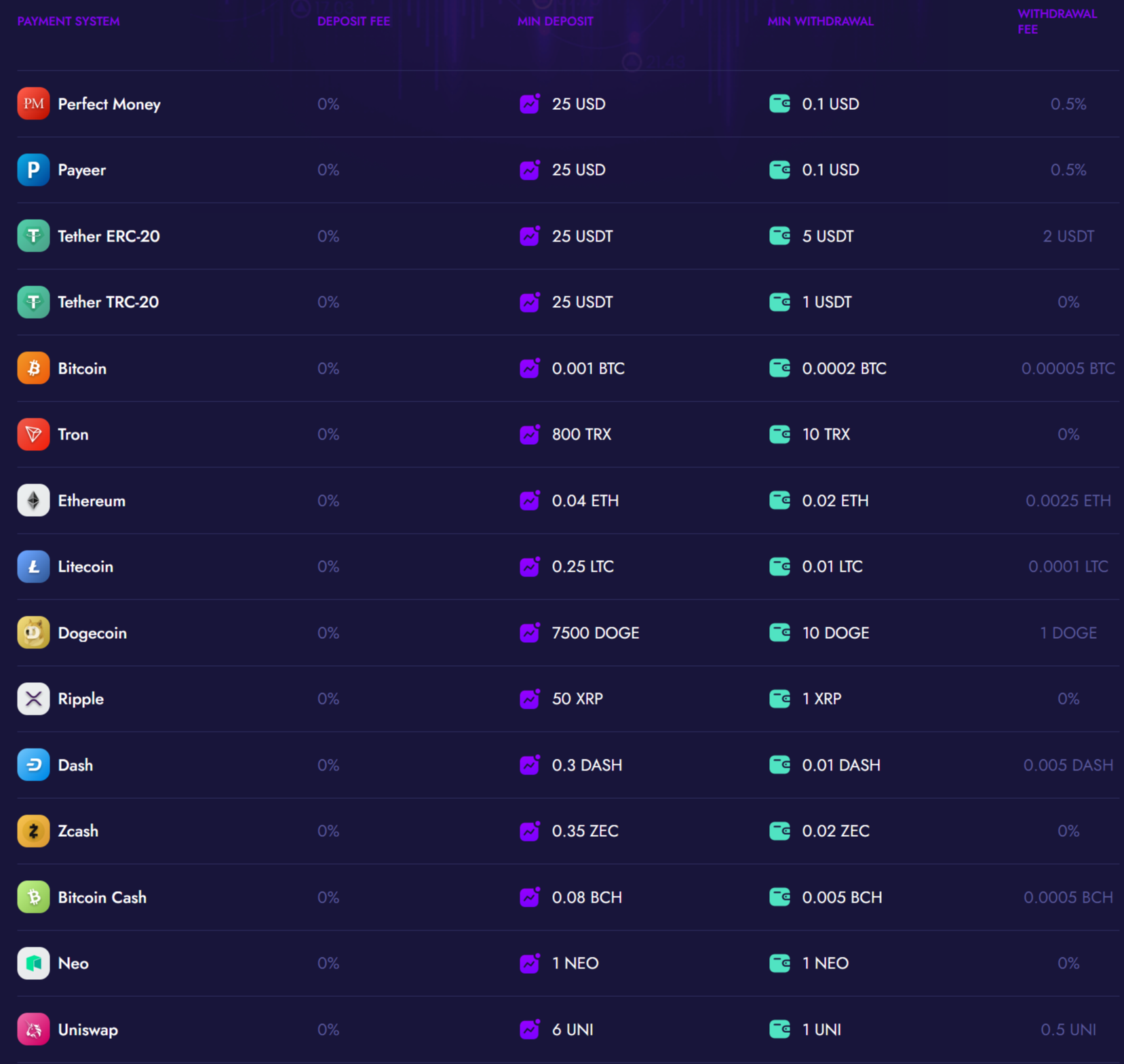Click the '0.005 DASH' withdrawal fee value

1068,765
